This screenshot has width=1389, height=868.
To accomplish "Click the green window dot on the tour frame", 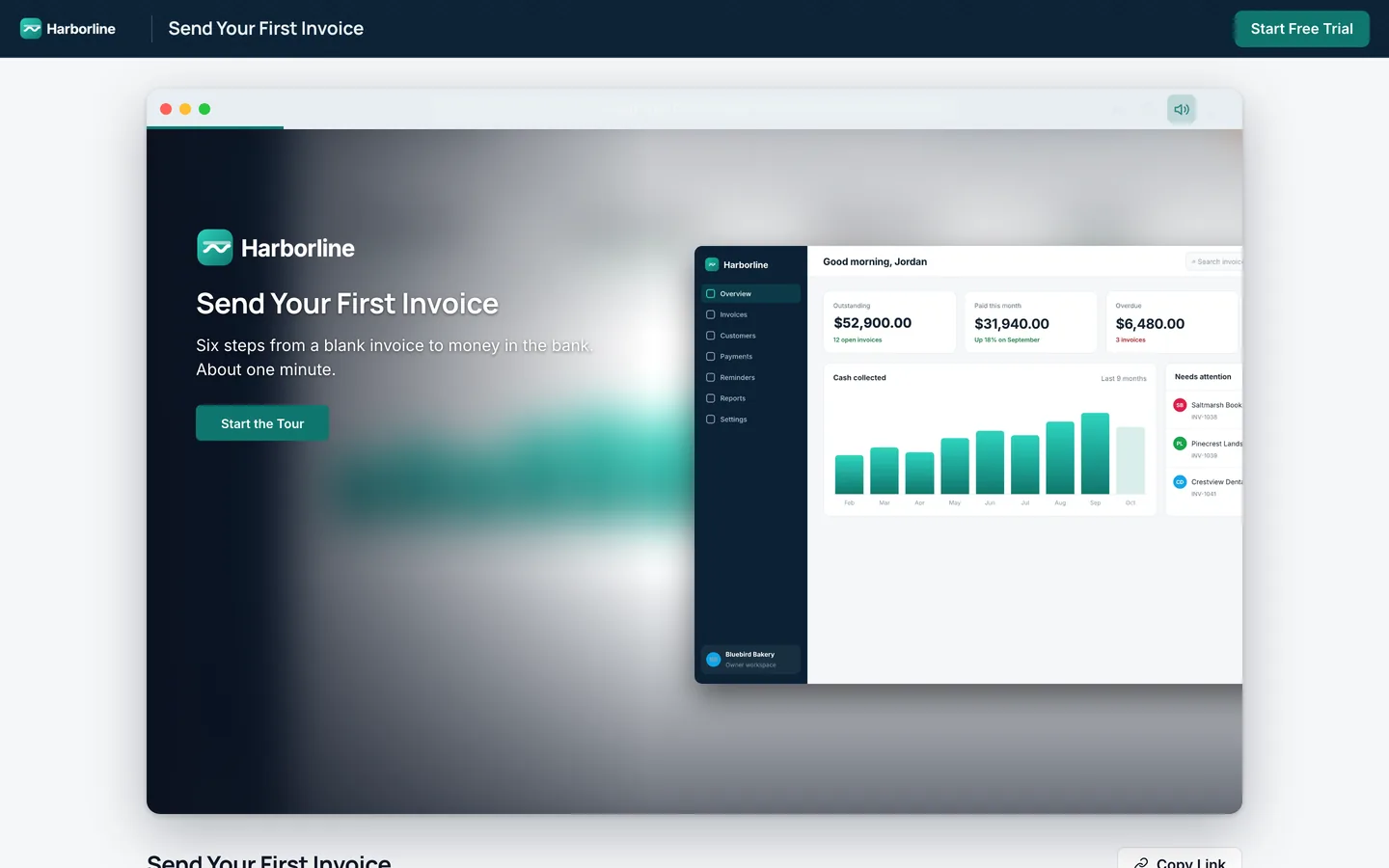I will 204,109.
